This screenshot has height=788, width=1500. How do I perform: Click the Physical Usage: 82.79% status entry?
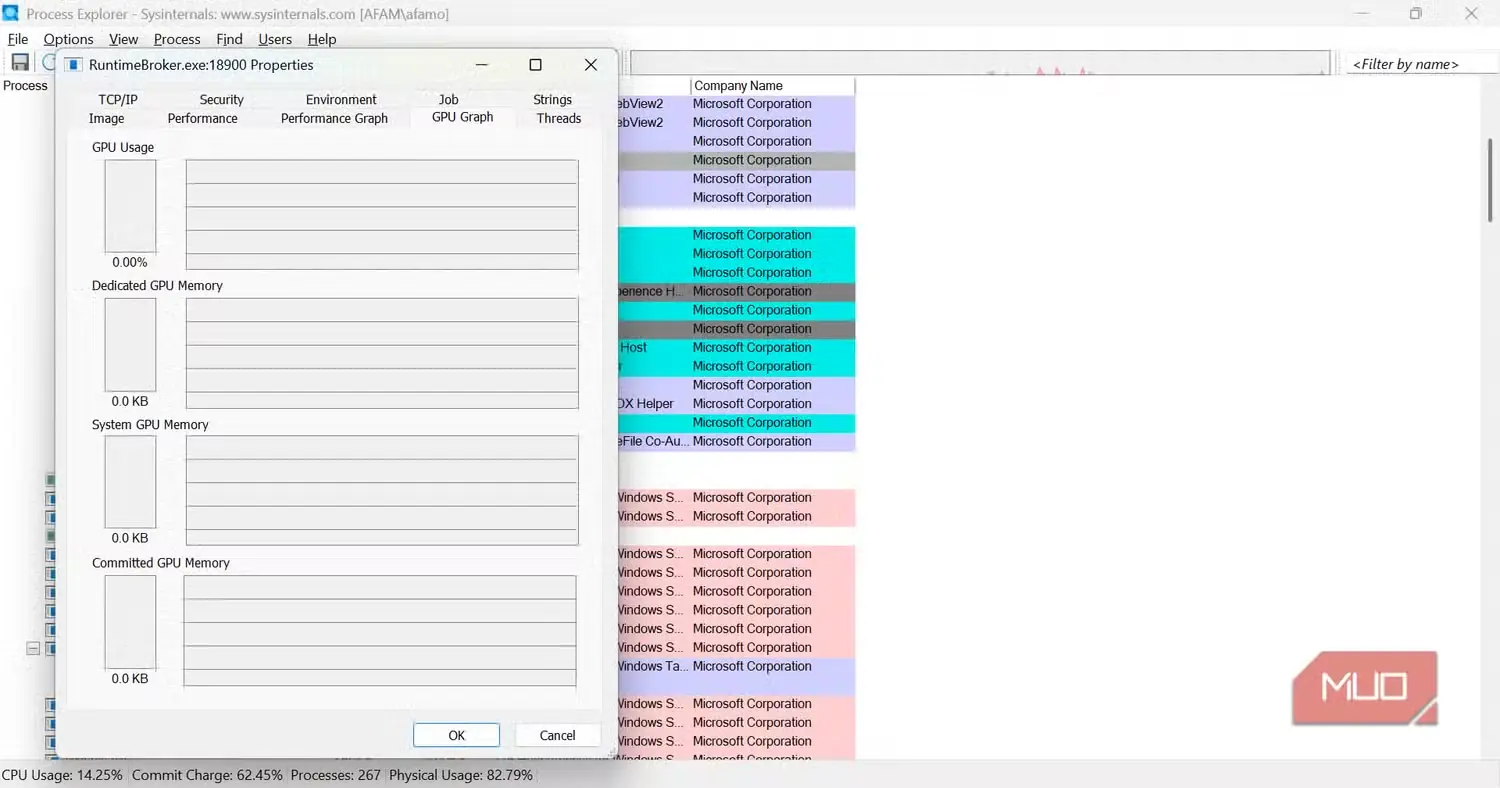coord(461,775)
